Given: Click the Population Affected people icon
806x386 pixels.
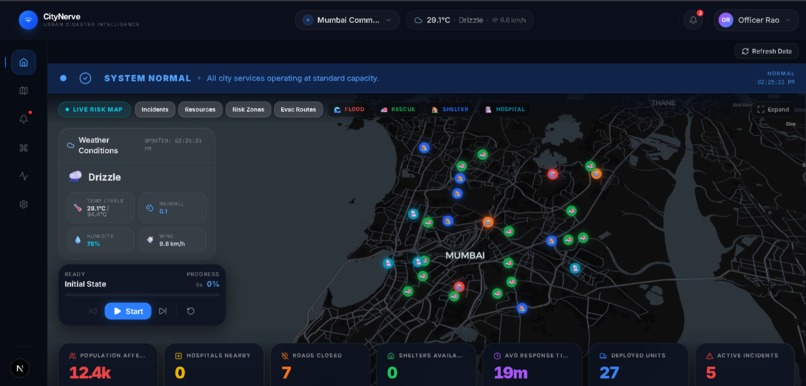Looking at the screenshot, I should [72, 356].
